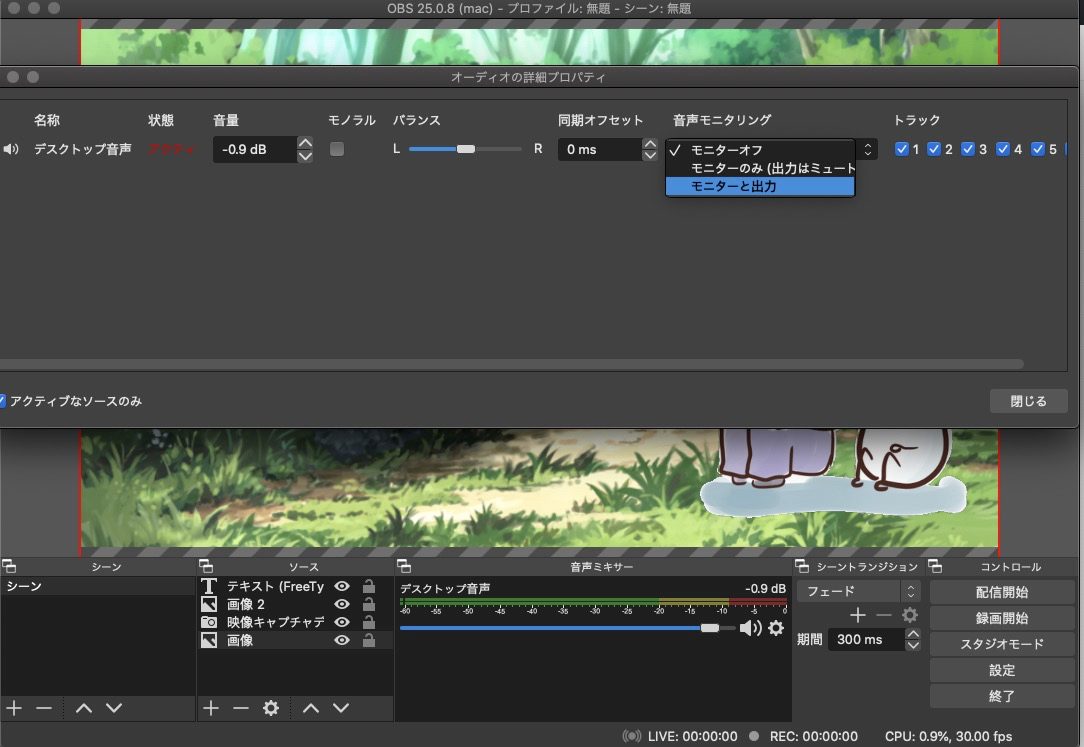
Task: Select モニターのみ (出力はミュート option
Action: pos(760,168)
